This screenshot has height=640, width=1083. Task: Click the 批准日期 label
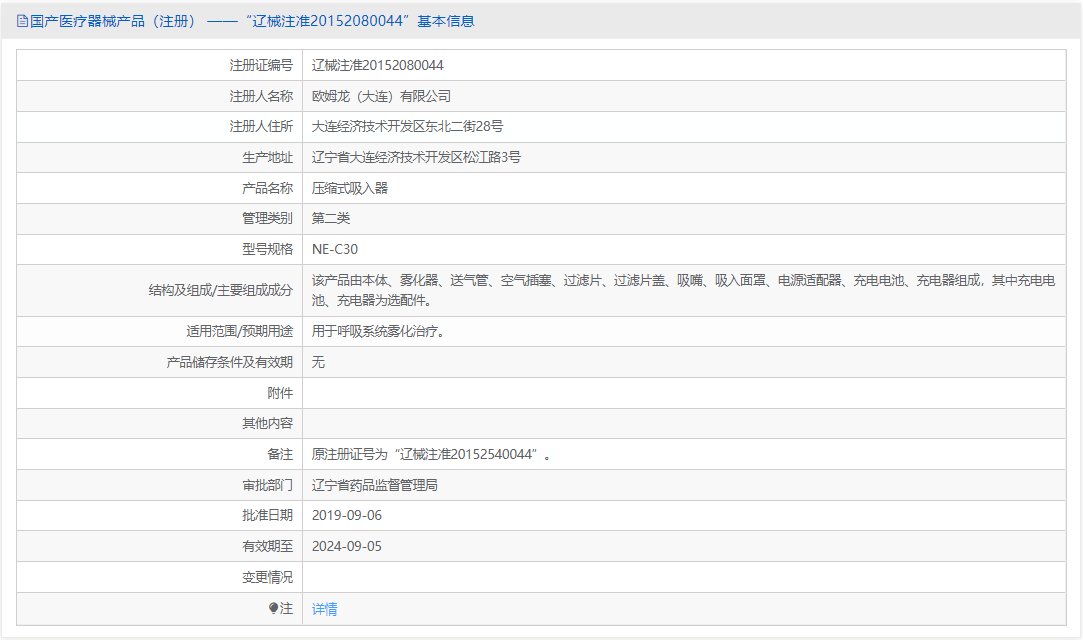(x=267, y=516)
